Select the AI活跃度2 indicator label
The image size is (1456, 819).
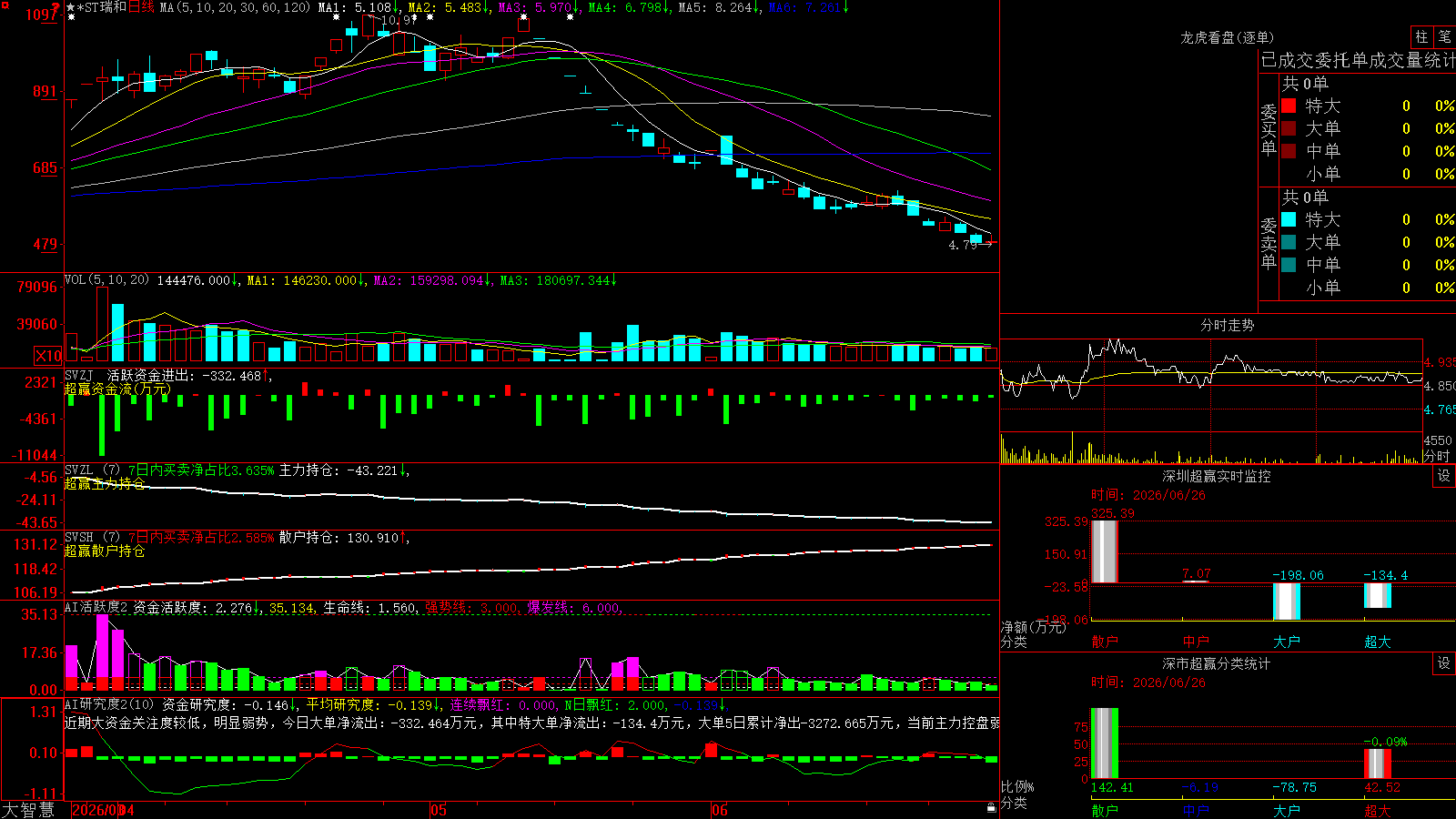96,607
